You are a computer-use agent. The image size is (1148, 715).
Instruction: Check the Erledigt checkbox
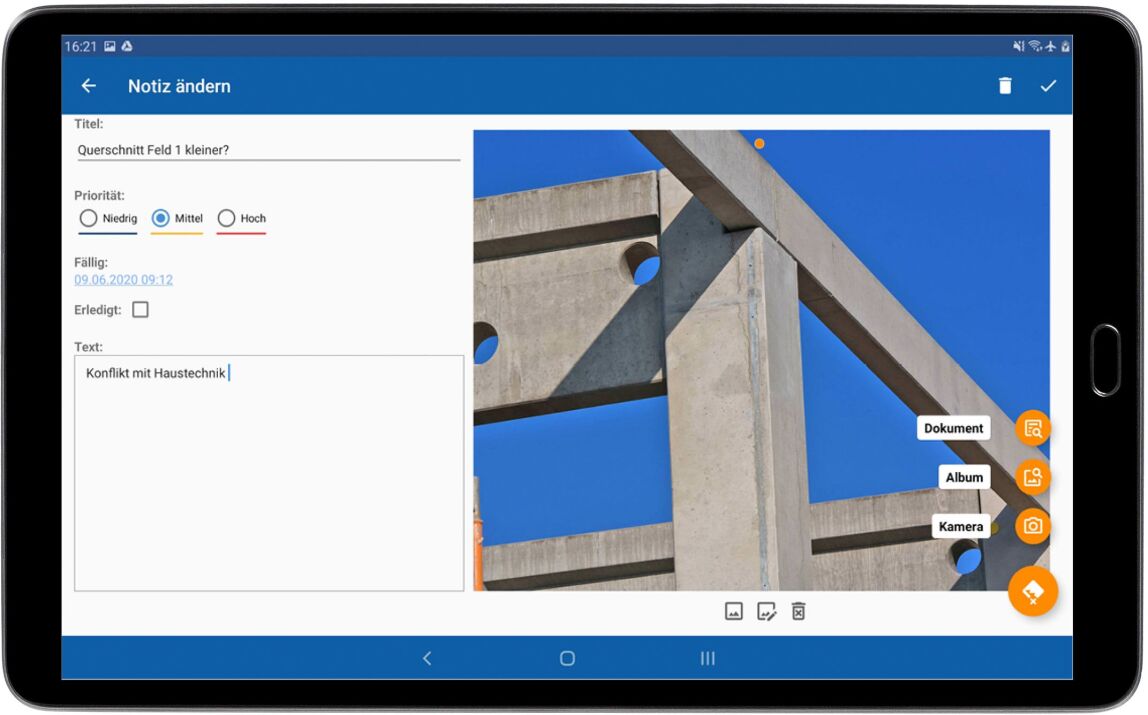141,310
